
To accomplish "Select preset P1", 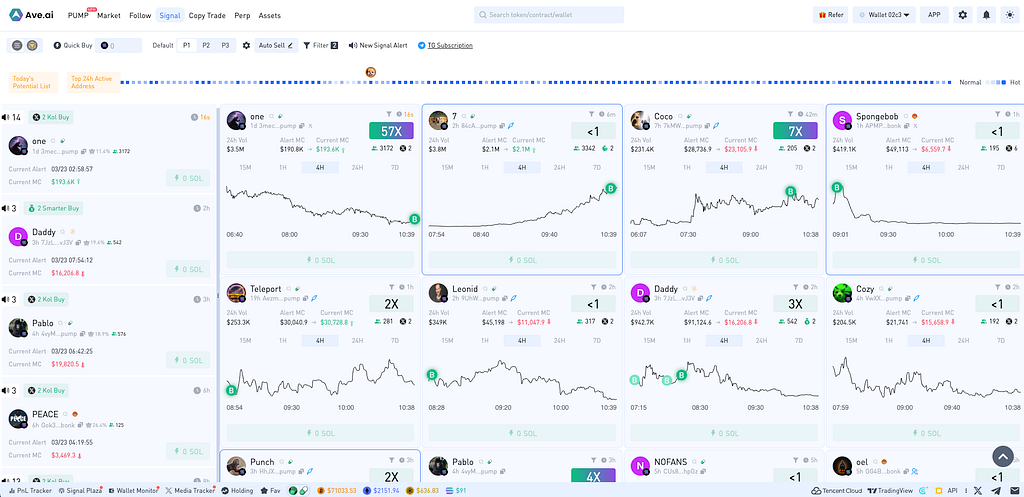I will pyautogui.click(x=187, y=46).
